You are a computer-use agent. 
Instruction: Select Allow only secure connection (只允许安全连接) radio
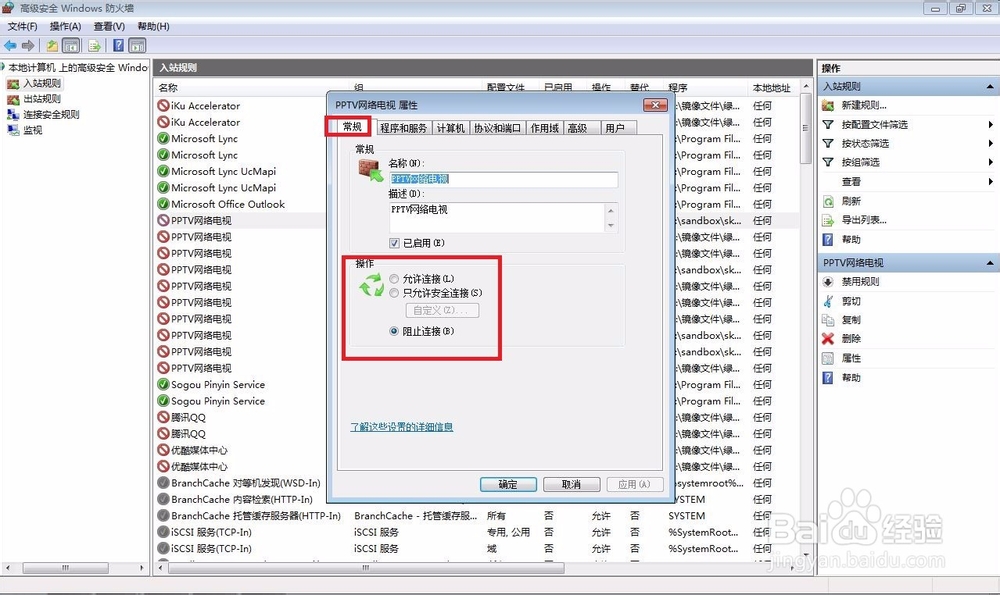[x=394, y=293]
